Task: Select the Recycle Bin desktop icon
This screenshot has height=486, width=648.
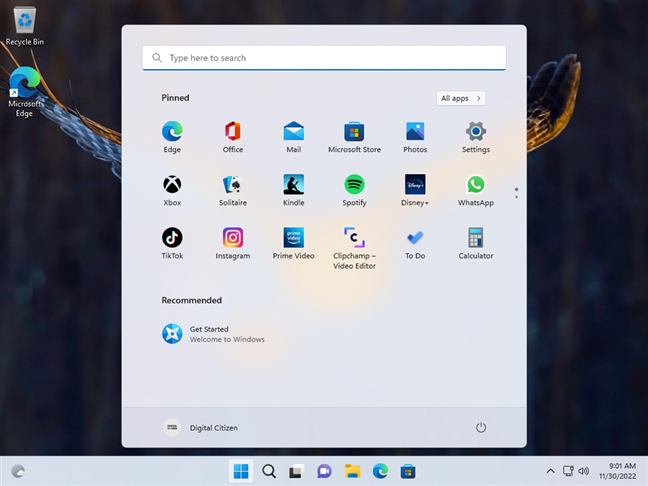Action: tap(25, 26)
